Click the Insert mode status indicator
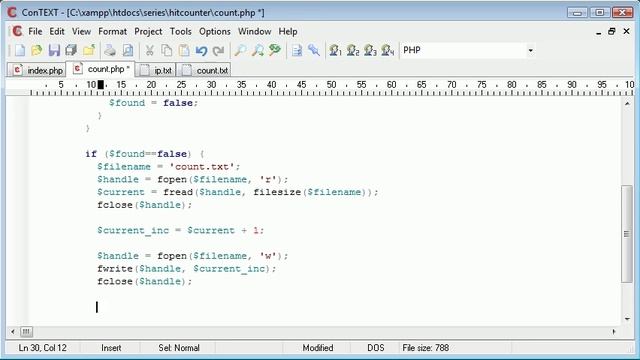Viewport: 640px width, 360px height. tap(111, 348)
